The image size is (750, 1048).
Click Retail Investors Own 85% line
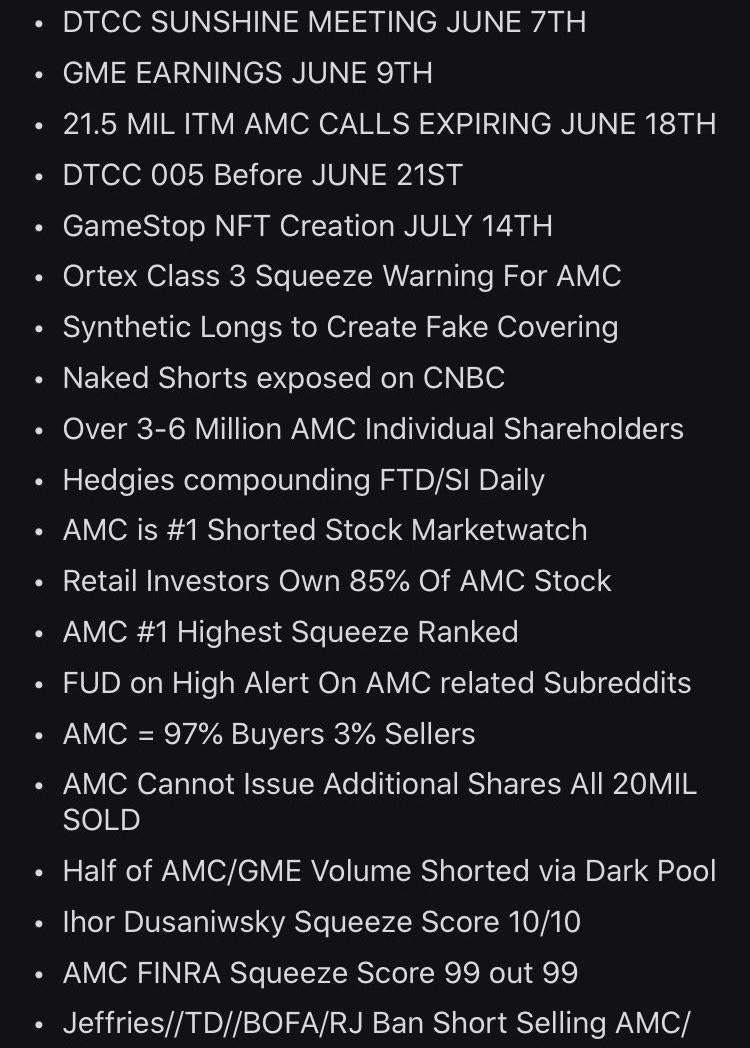(337, 581)
